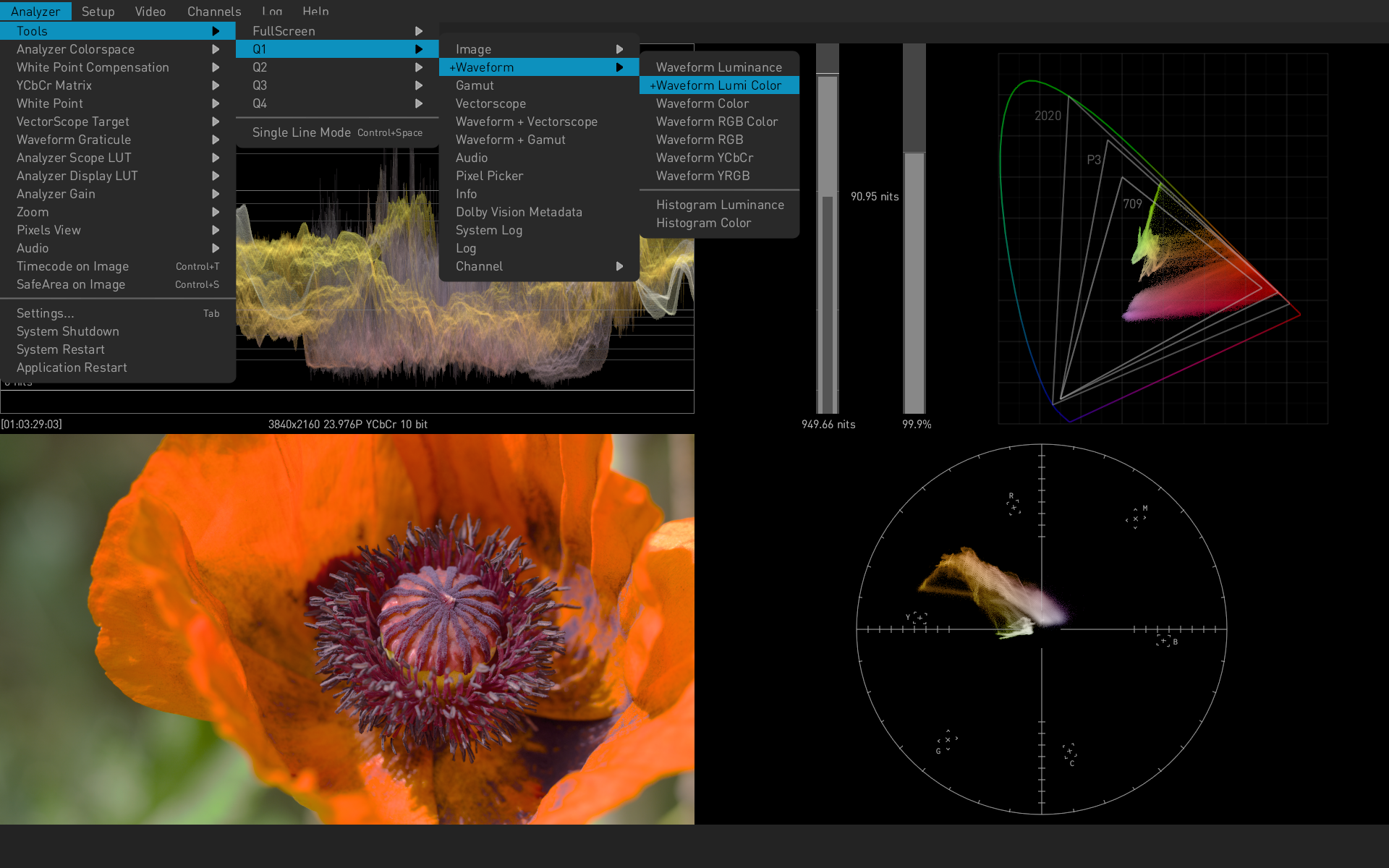Viewport: 1389px width, 868px height.
Task: Expand the Channel submenu arrow
Action: pyautogui.click(x=619, y=266)
